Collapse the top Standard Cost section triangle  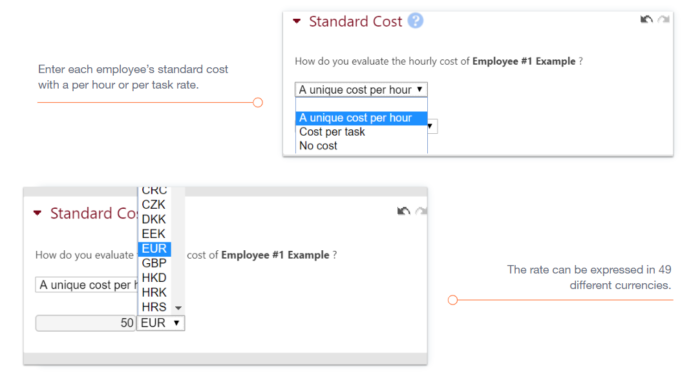(x=297, y=21)
